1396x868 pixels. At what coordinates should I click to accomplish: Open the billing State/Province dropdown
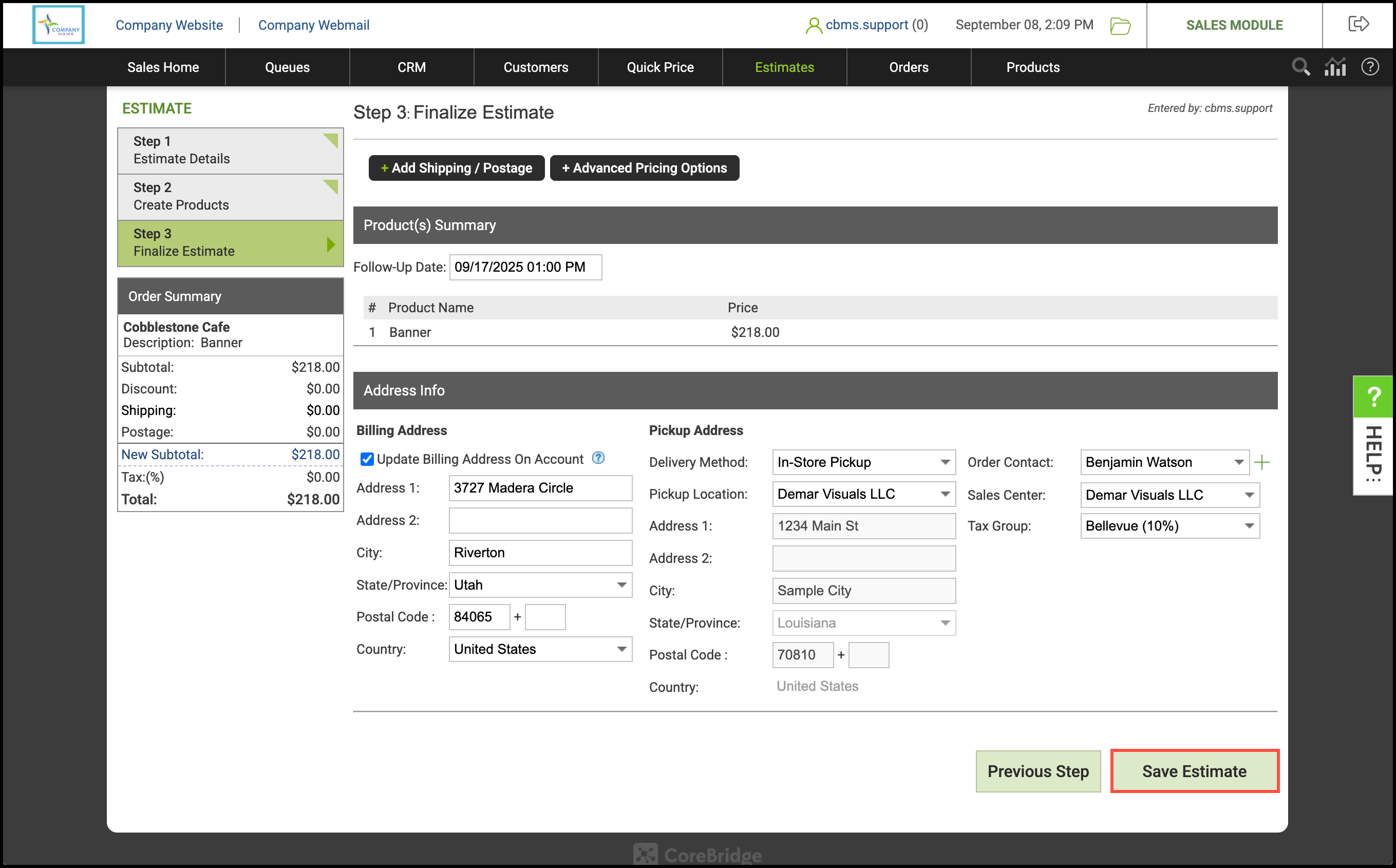click(x=540, y=585)
